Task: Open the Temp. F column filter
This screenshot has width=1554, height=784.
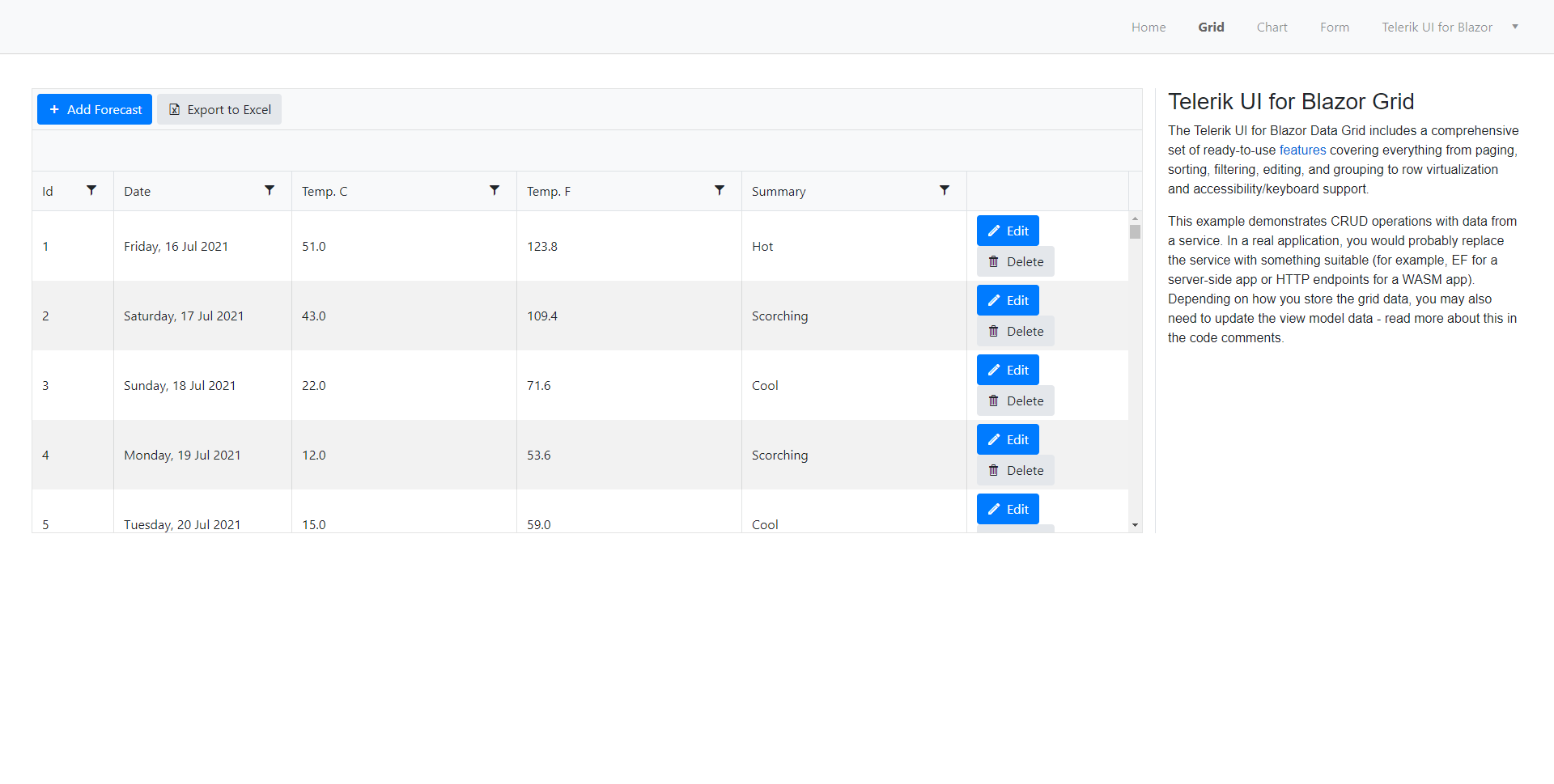Action: [720, 191]
